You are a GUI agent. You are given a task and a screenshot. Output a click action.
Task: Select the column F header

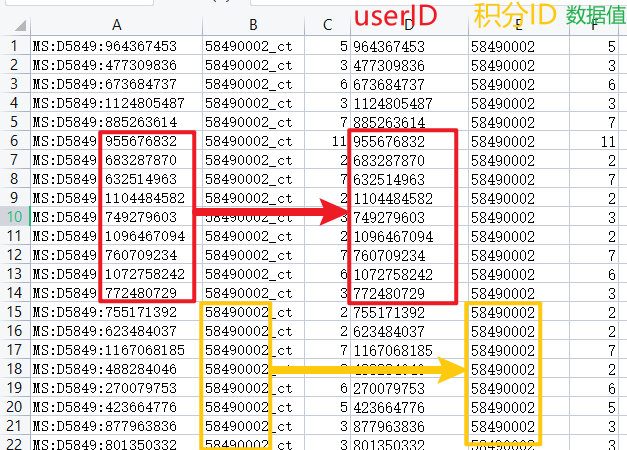point(596,22)
